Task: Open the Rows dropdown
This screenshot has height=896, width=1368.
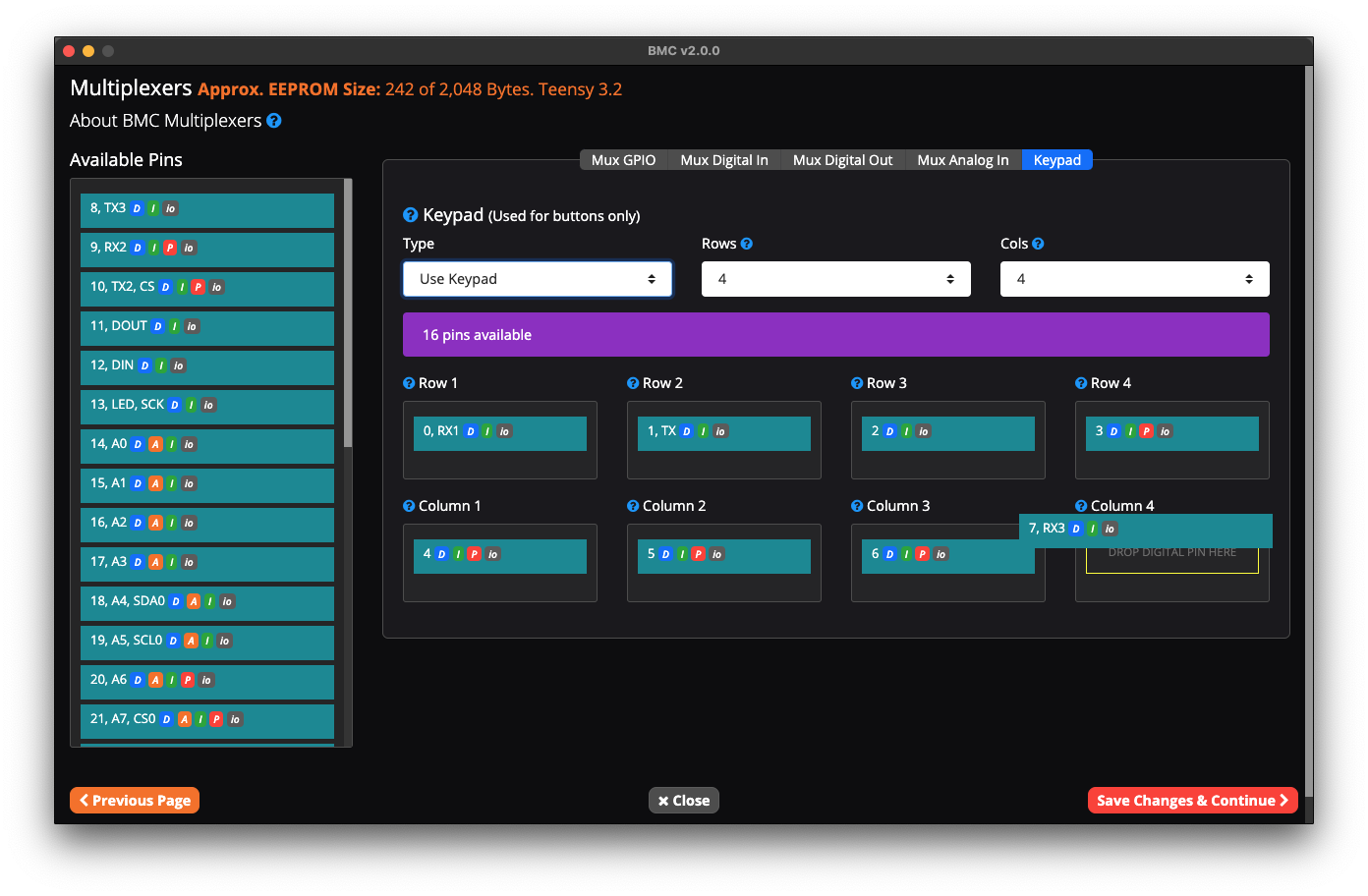Action: [836, 279]
